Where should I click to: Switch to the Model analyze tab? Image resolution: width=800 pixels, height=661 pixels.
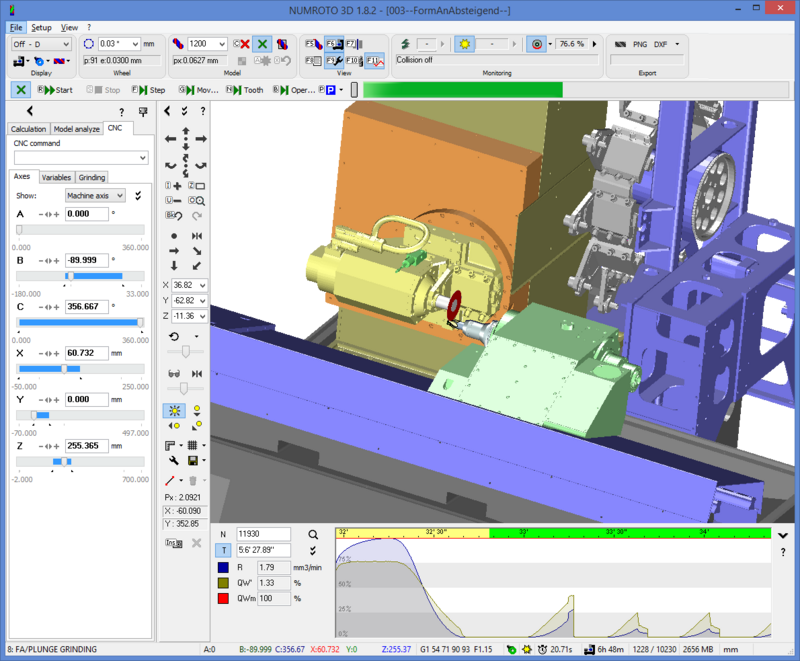(76, 129)
